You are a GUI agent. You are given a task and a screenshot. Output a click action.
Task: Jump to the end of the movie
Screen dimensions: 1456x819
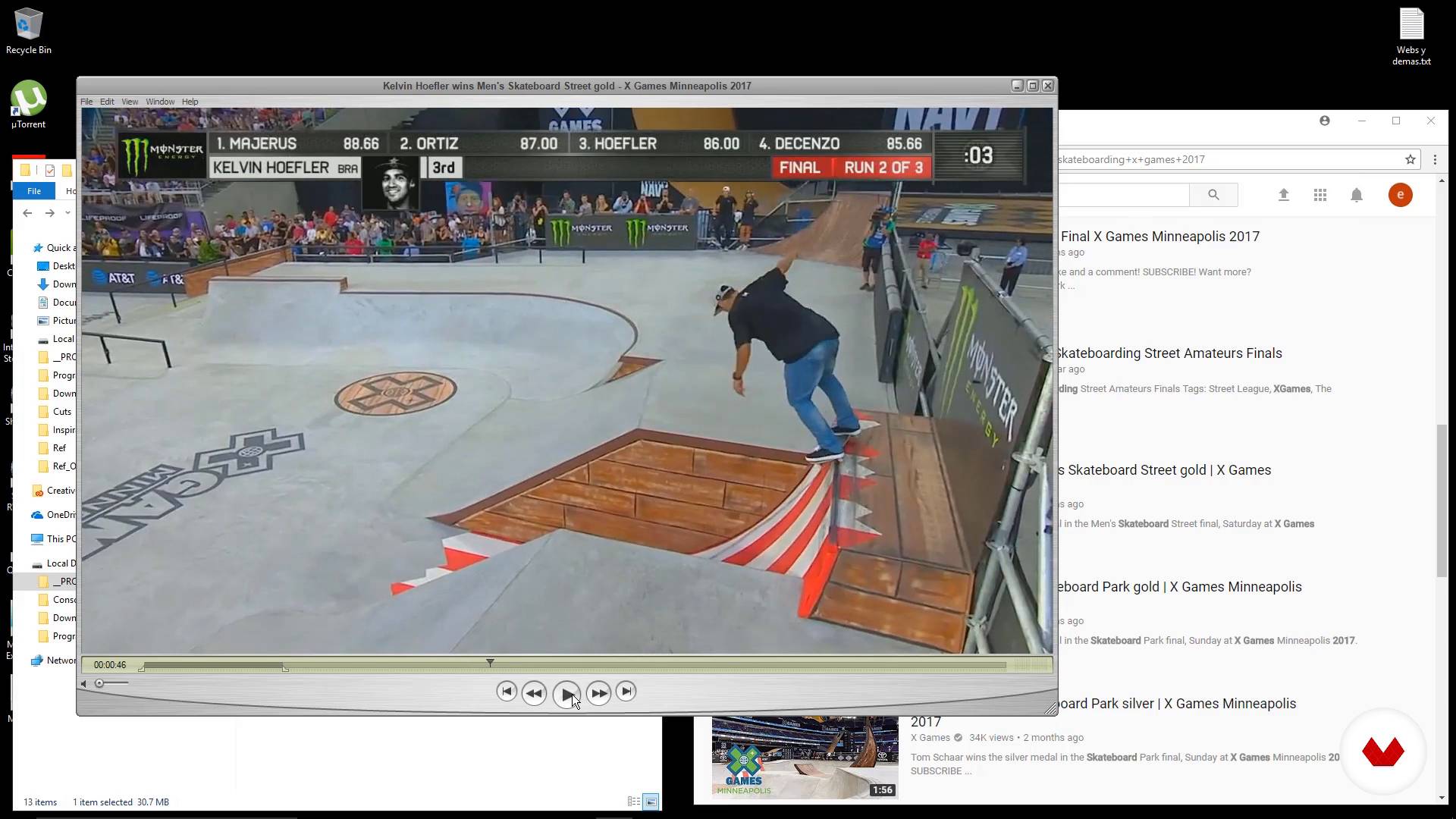626,692
